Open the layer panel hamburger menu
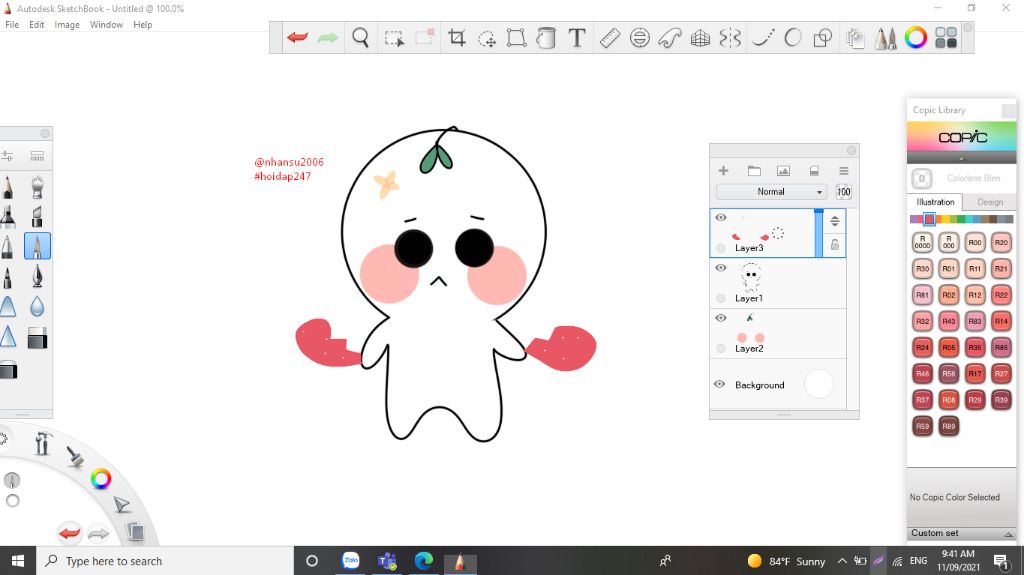 (843, 171)
